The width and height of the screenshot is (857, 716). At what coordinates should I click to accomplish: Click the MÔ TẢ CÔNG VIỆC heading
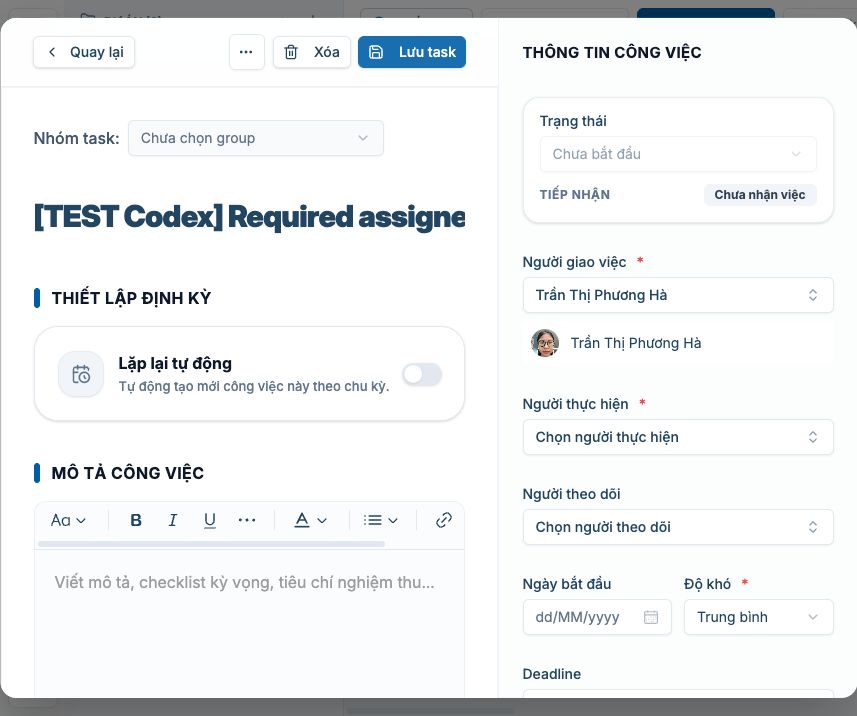(127, 473)
